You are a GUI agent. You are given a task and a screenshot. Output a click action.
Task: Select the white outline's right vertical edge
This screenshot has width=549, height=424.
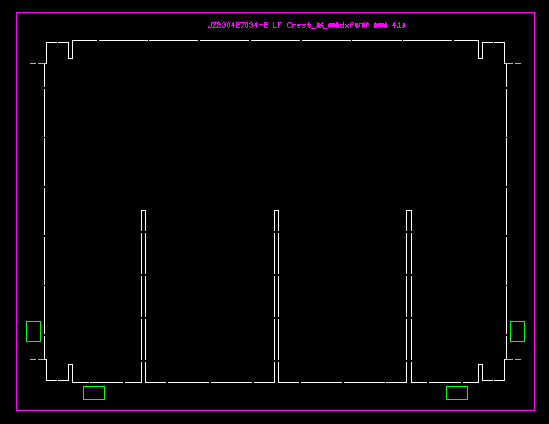(x=506, y=211)
